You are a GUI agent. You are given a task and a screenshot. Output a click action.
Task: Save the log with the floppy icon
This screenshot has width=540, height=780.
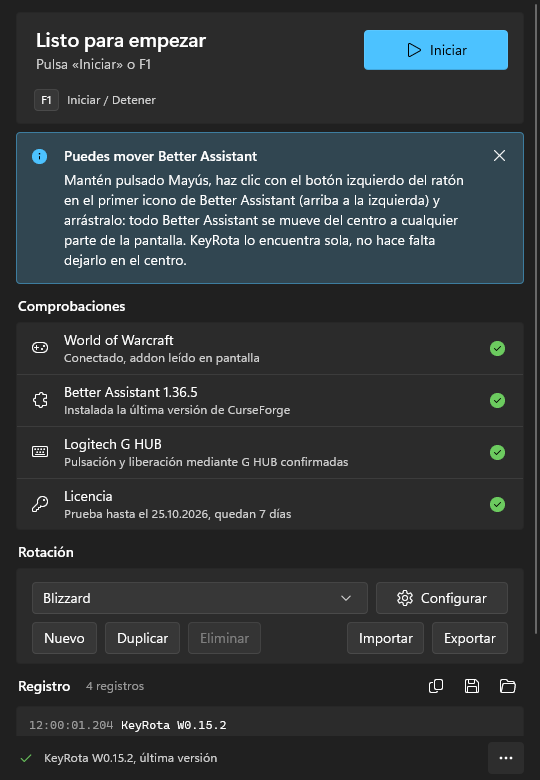click(472, 686)
